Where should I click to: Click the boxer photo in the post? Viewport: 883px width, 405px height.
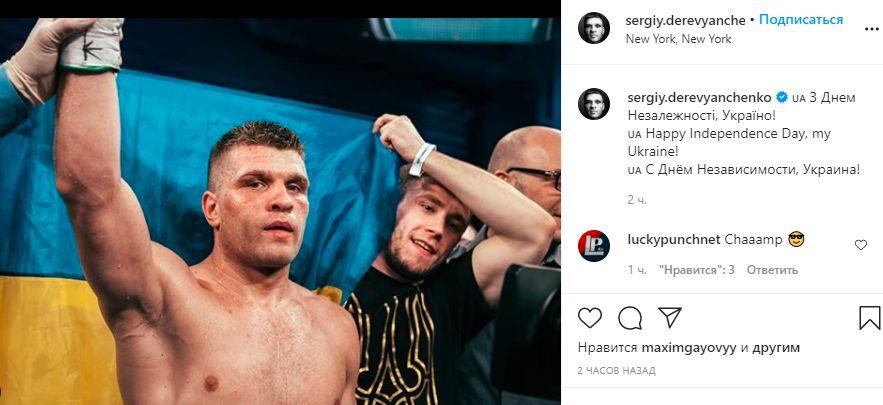280,211
